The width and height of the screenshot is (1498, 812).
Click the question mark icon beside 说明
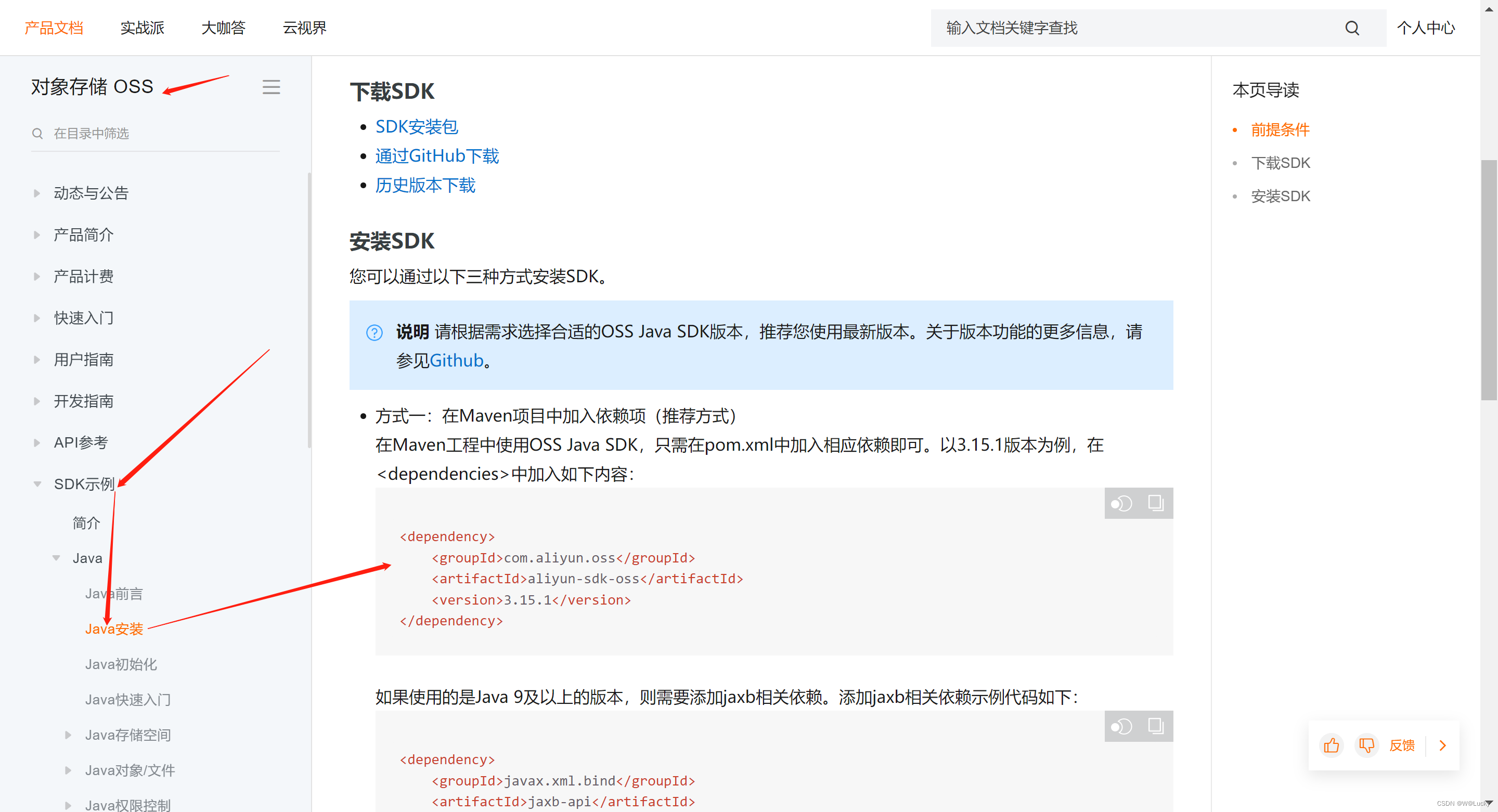(x=374, y=333)
